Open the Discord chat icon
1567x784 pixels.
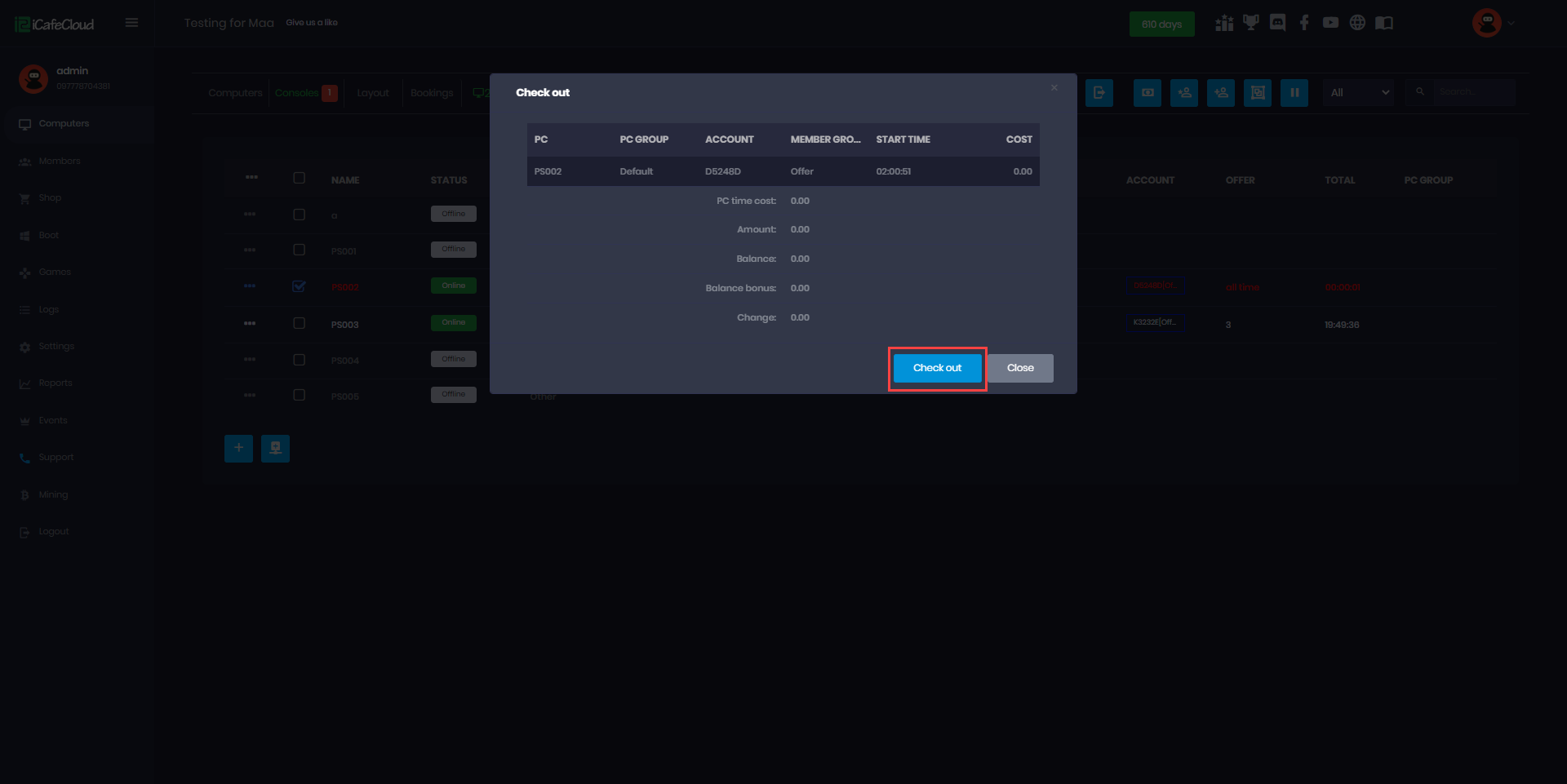[x=1278, y=23]
